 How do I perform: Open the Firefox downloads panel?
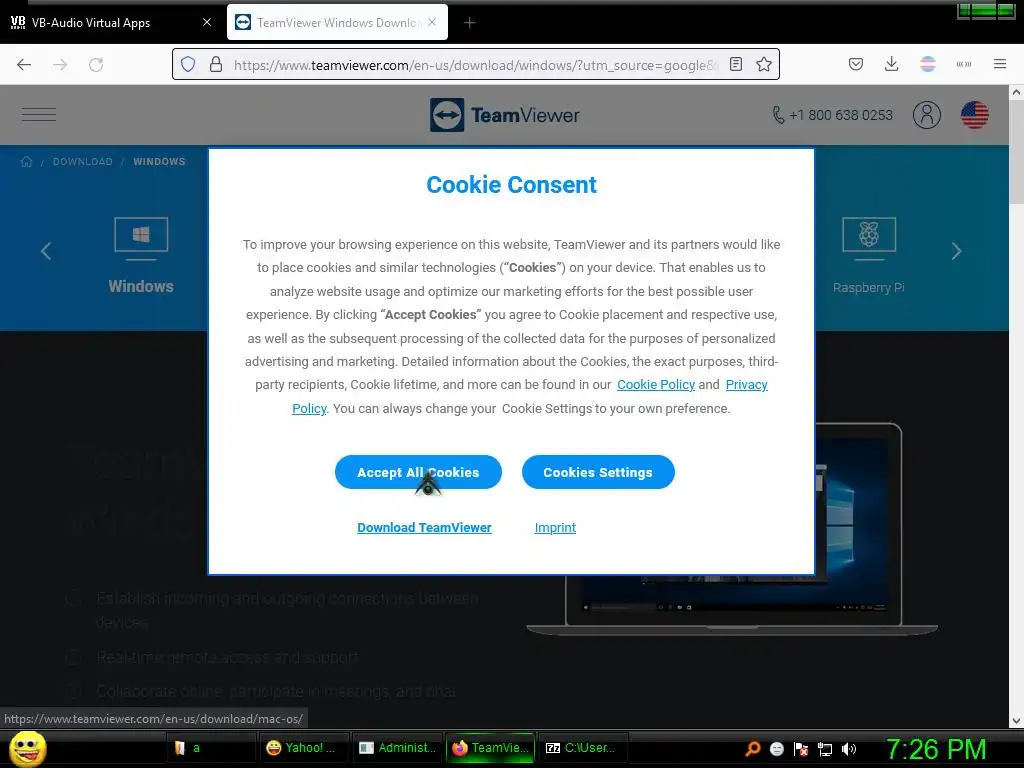[x=891, y=64]
